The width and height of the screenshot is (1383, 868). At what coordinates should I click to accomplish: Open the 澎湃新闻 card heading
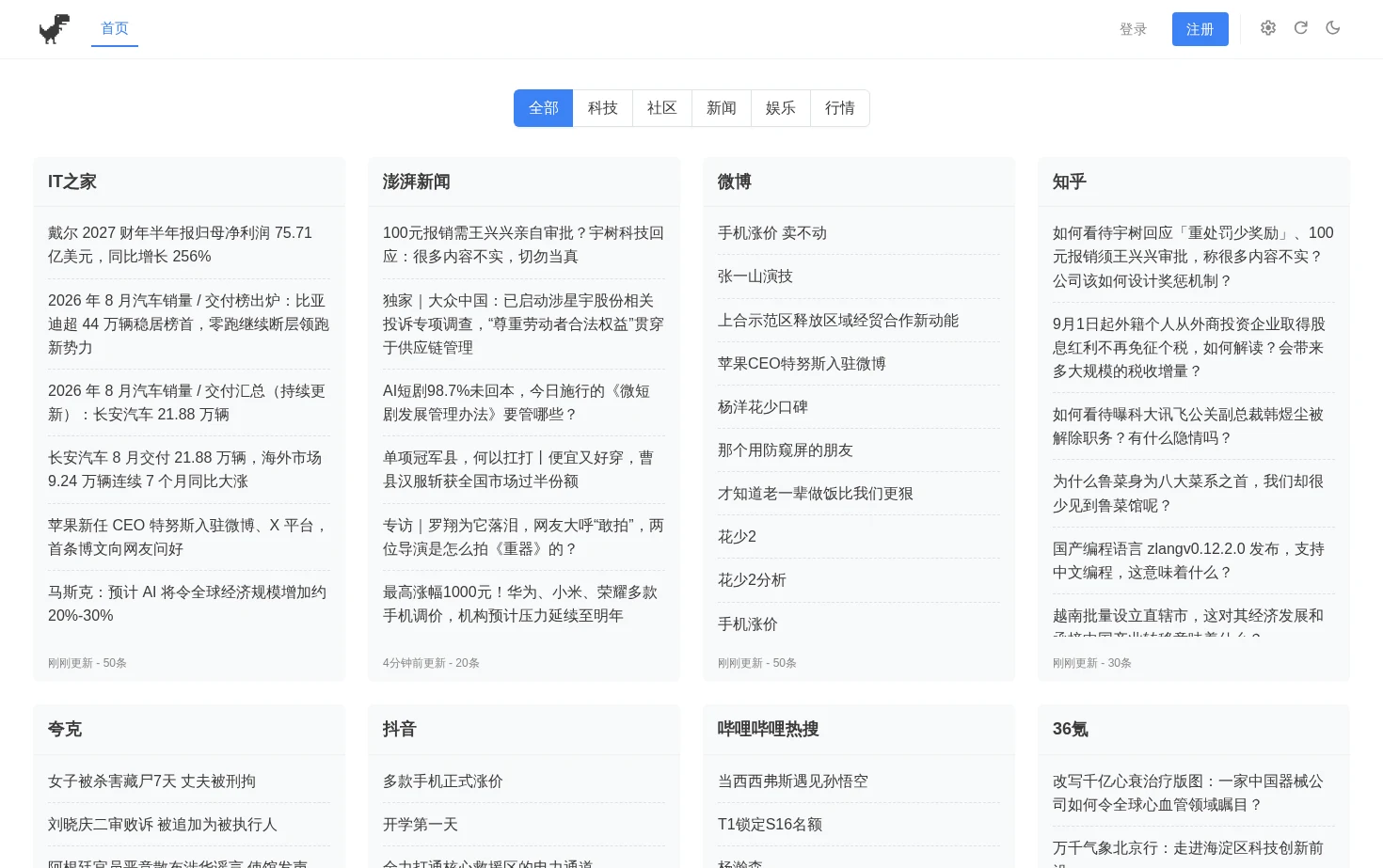(x=417, y=181)
